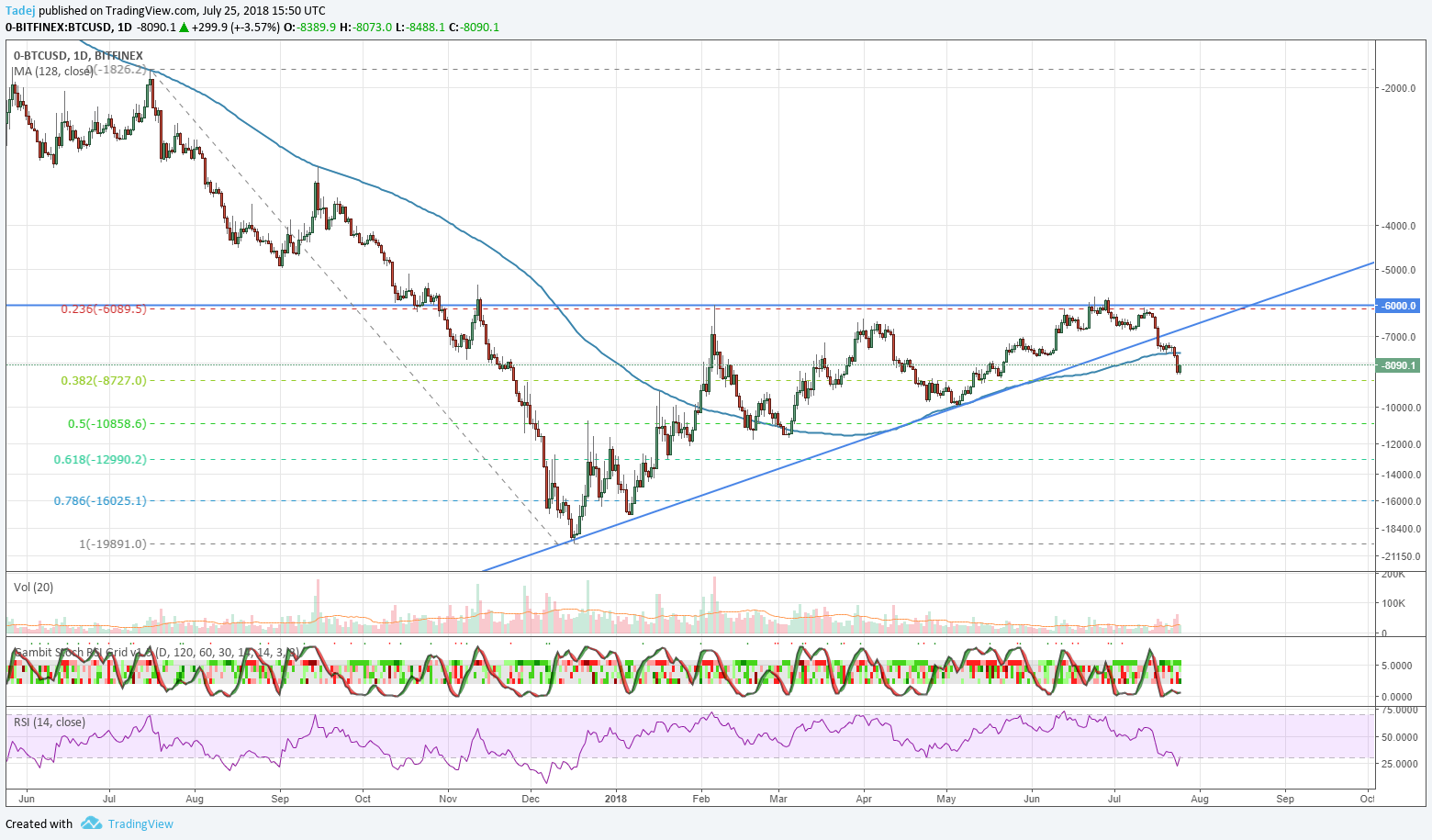This screenshot has height=840, width=1432.
Task: Click the O:-8389.9 open price value
Action: 309,28
